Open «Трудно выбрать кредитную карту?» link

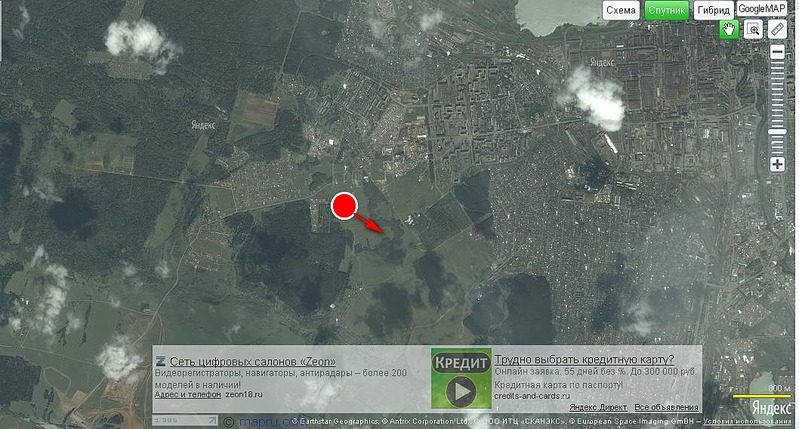pyautogui.click(x=584, y=361)
